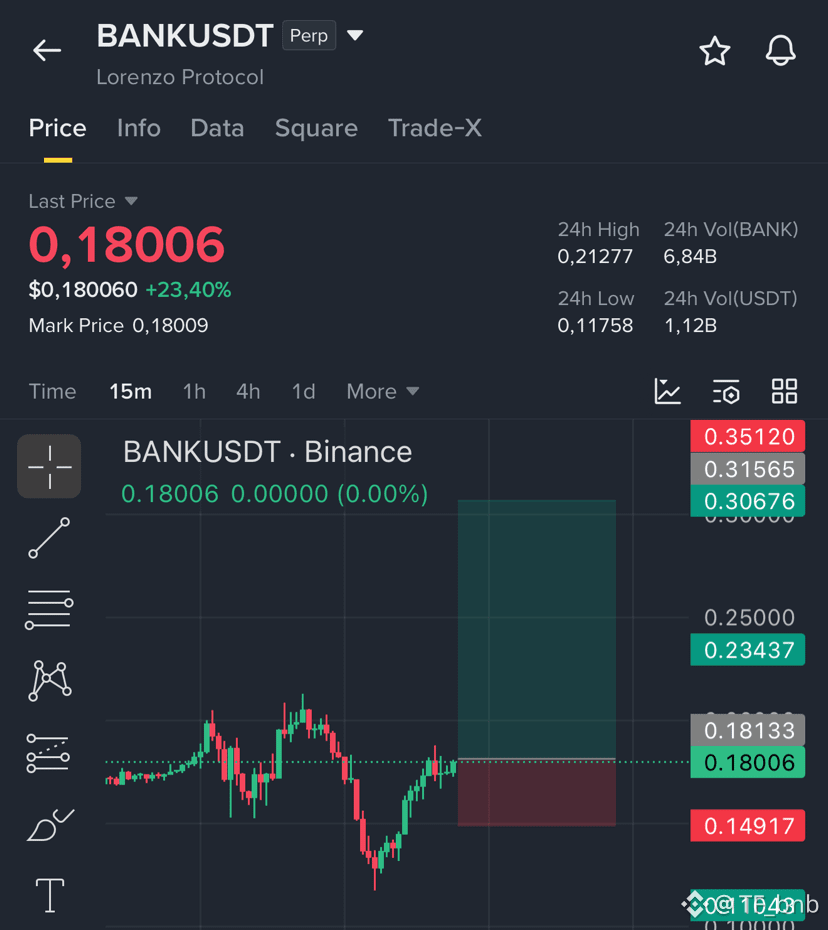Switch to the Price tab
Screen dimensions: 828x930
[58, 128]
